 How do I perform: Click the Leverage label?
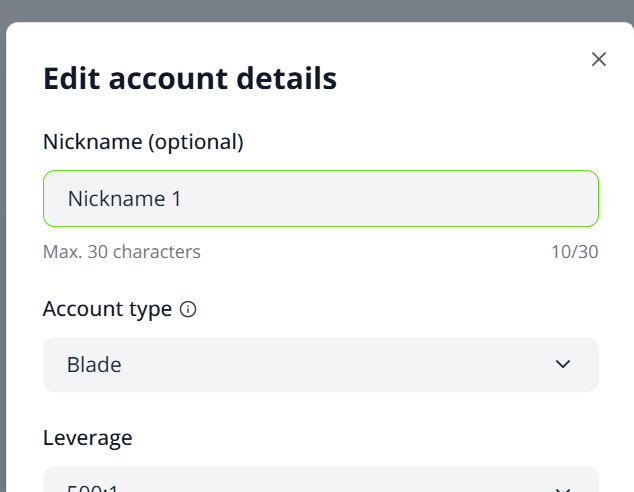click(87, 438)
